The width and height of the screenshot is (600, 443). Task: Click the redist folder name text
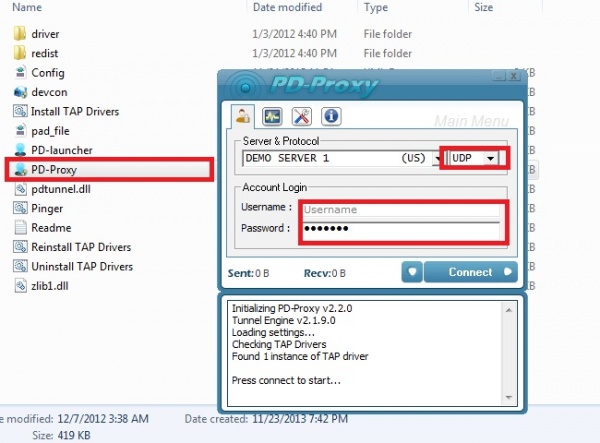coord(45,53)
